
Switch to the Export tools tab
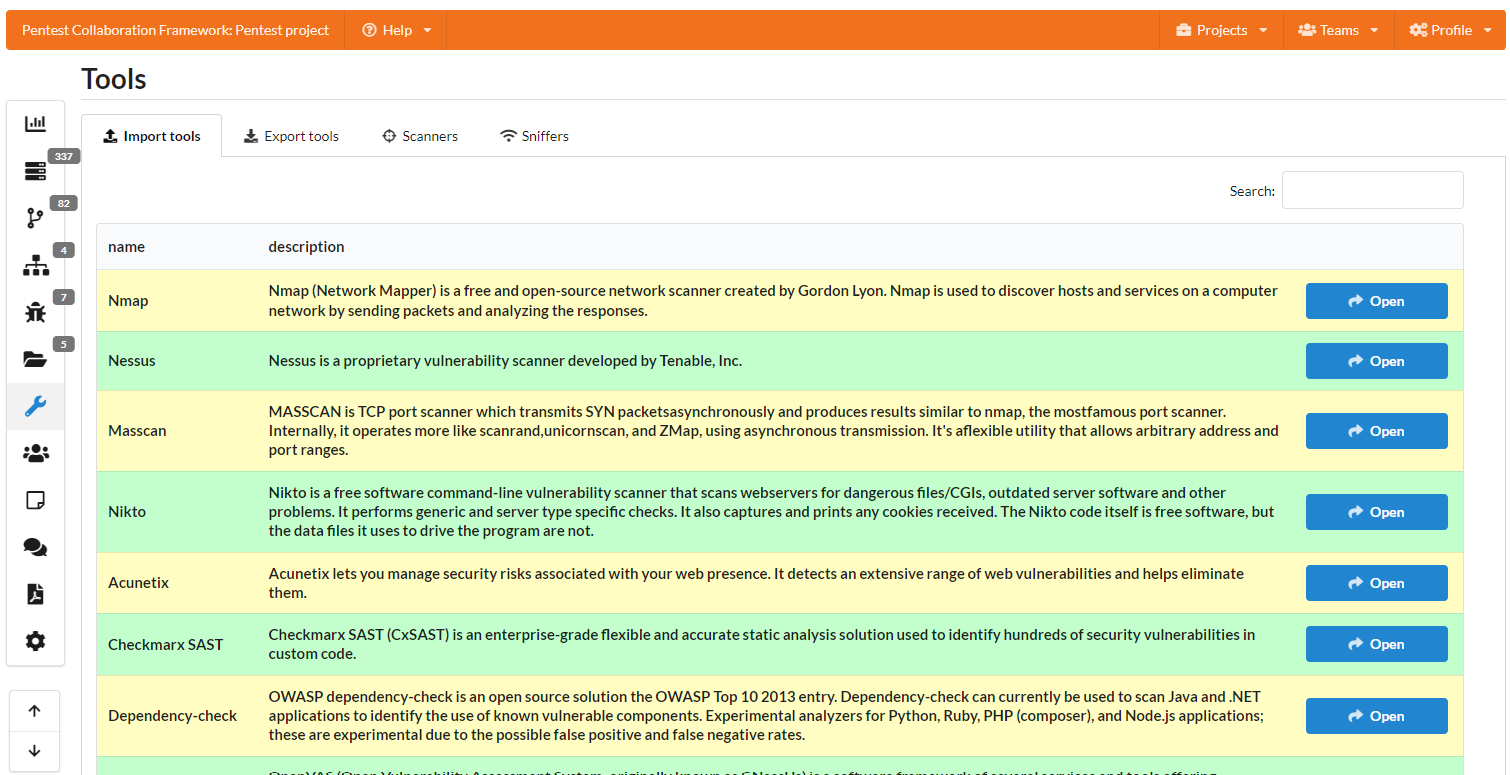coord(292,136)
